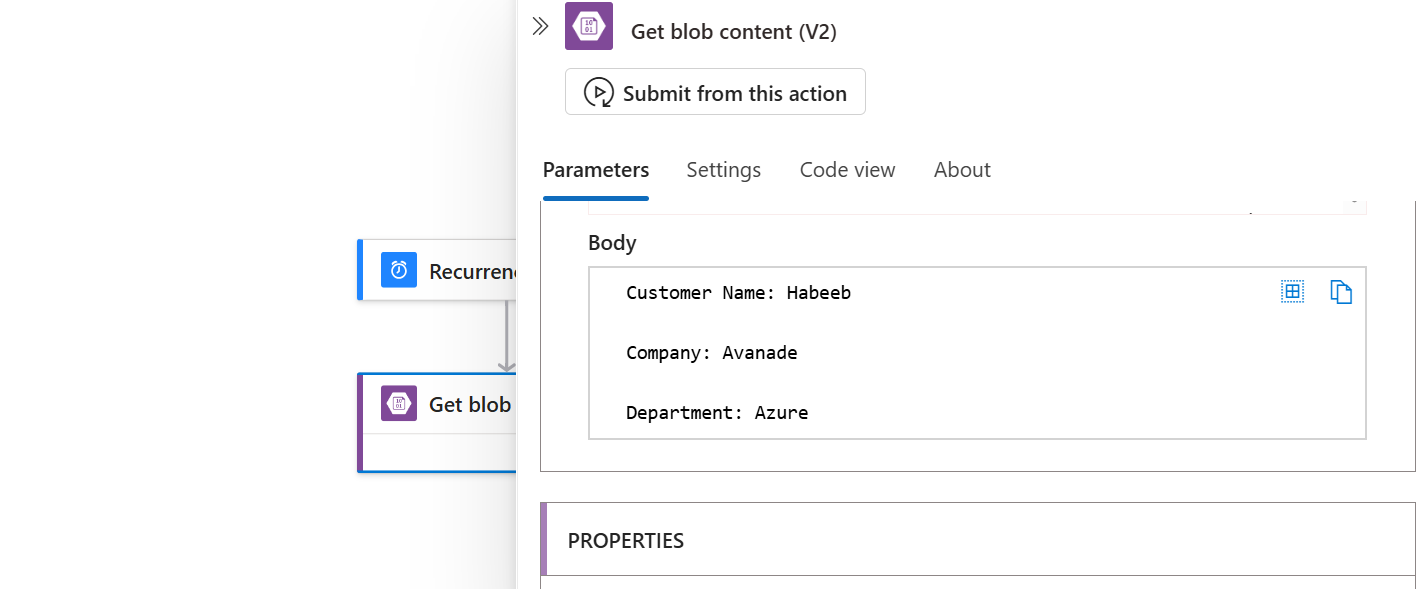Click the Recurrence trigger clock icon
The image size is (1423, 589).
(399, 270)
